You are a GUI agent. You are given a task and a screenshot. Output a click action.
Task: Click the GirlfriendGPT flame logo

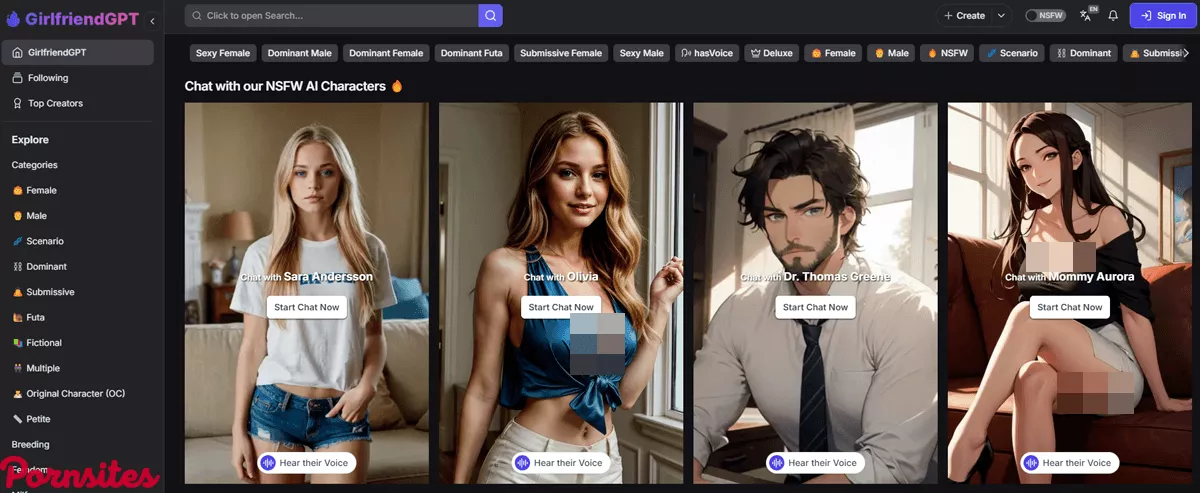(x=13, y=18)
